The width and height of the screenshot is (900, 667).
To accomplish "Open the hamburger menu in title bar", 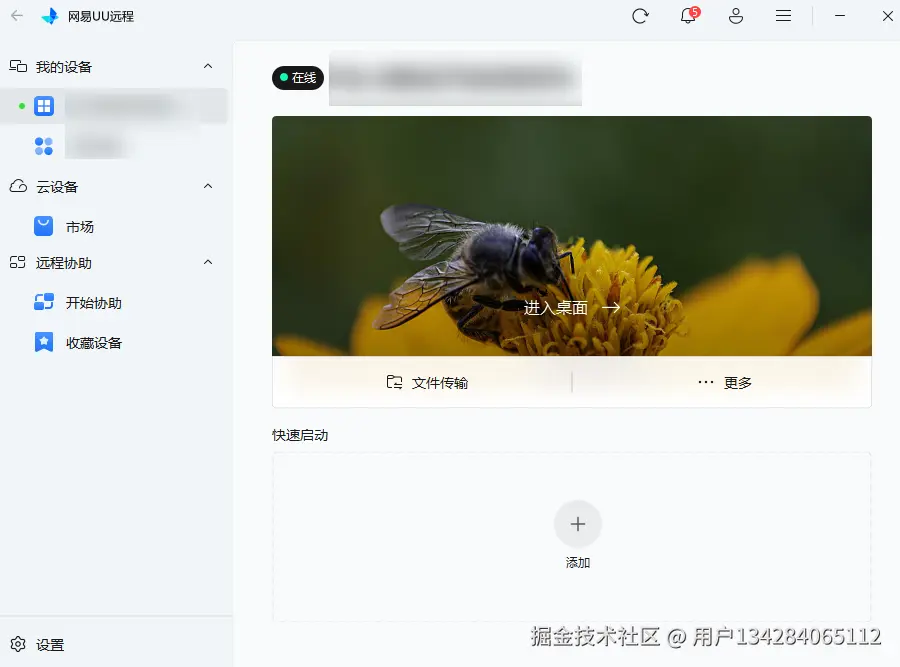I will 783,16.
